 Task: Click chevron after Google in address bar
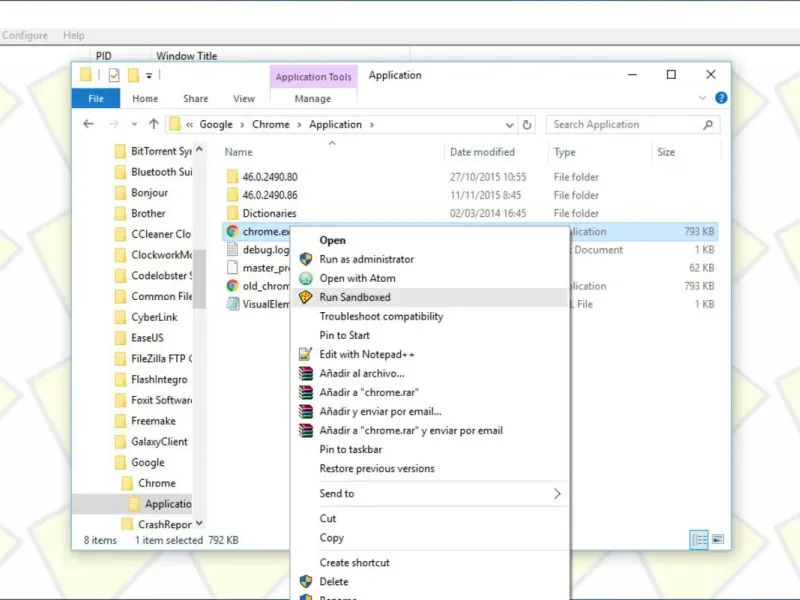242,125
